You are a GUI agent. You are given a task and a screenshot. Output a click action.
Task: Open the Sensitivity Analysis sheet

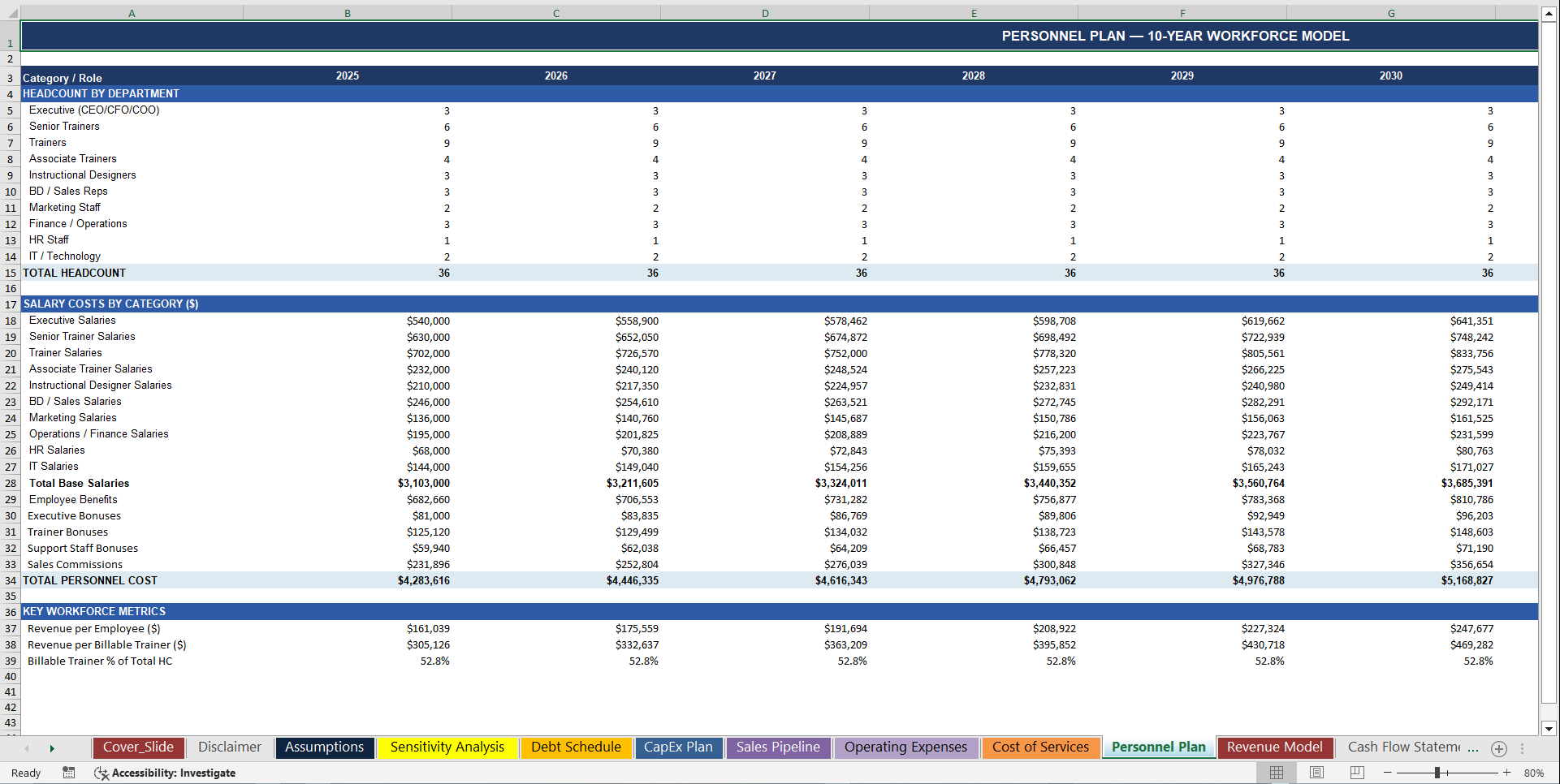[x=447, y=747]
